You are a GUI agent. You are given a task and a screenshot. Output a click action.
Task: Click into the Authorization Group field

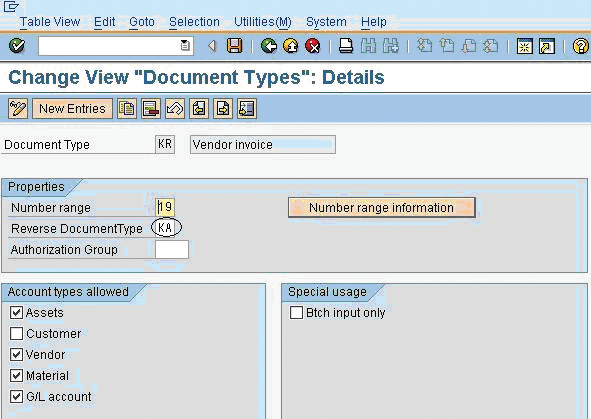tap(172, 249)
